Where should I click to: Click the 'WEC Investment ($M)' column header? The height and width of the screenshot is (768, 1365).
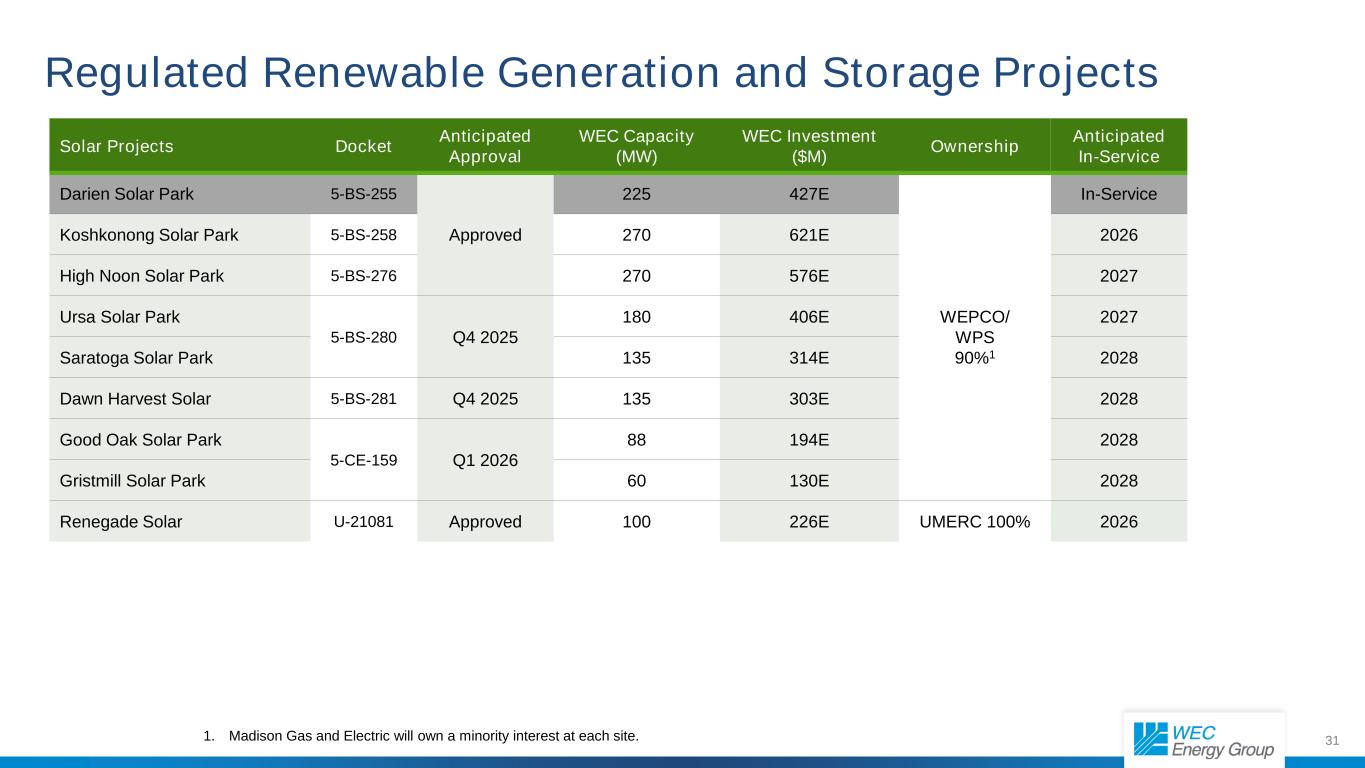(x=809, y=146)
